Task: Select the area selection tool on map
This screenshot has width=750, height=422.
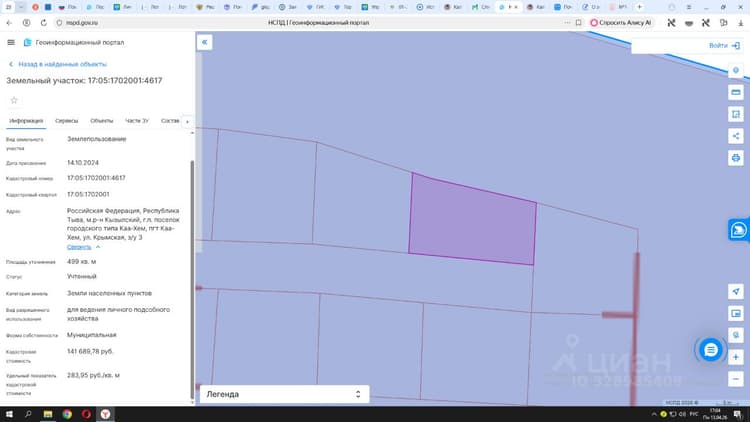Action: coord(736,114)
